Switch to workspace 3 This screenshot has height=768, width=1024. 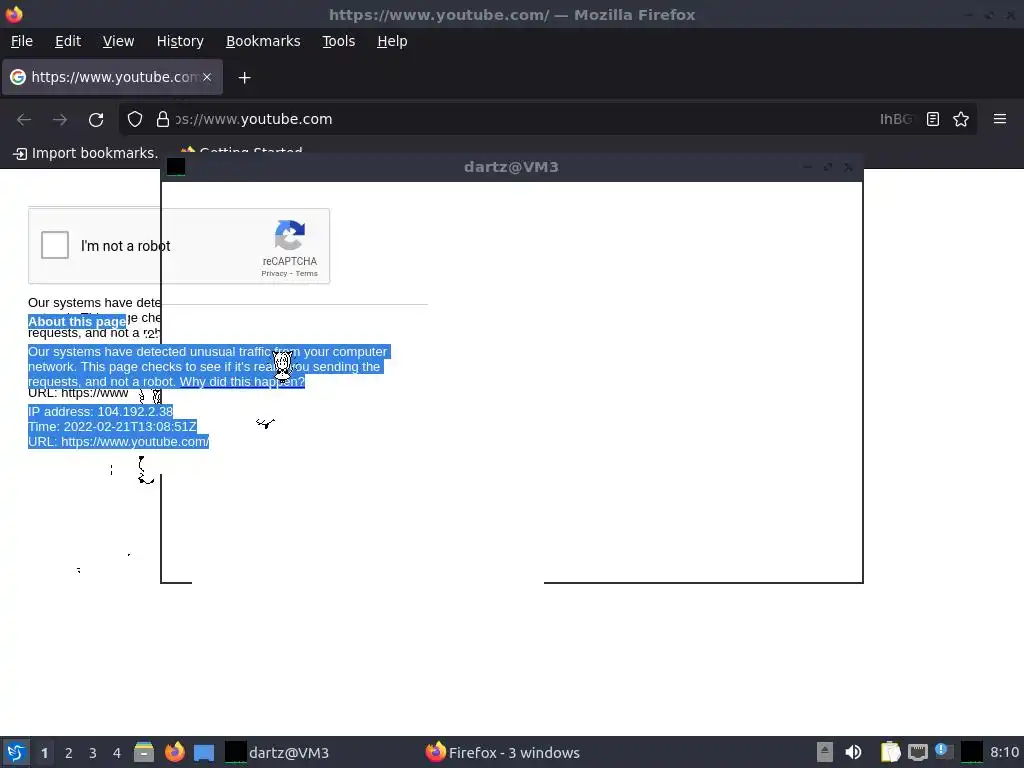click(93, 753)
